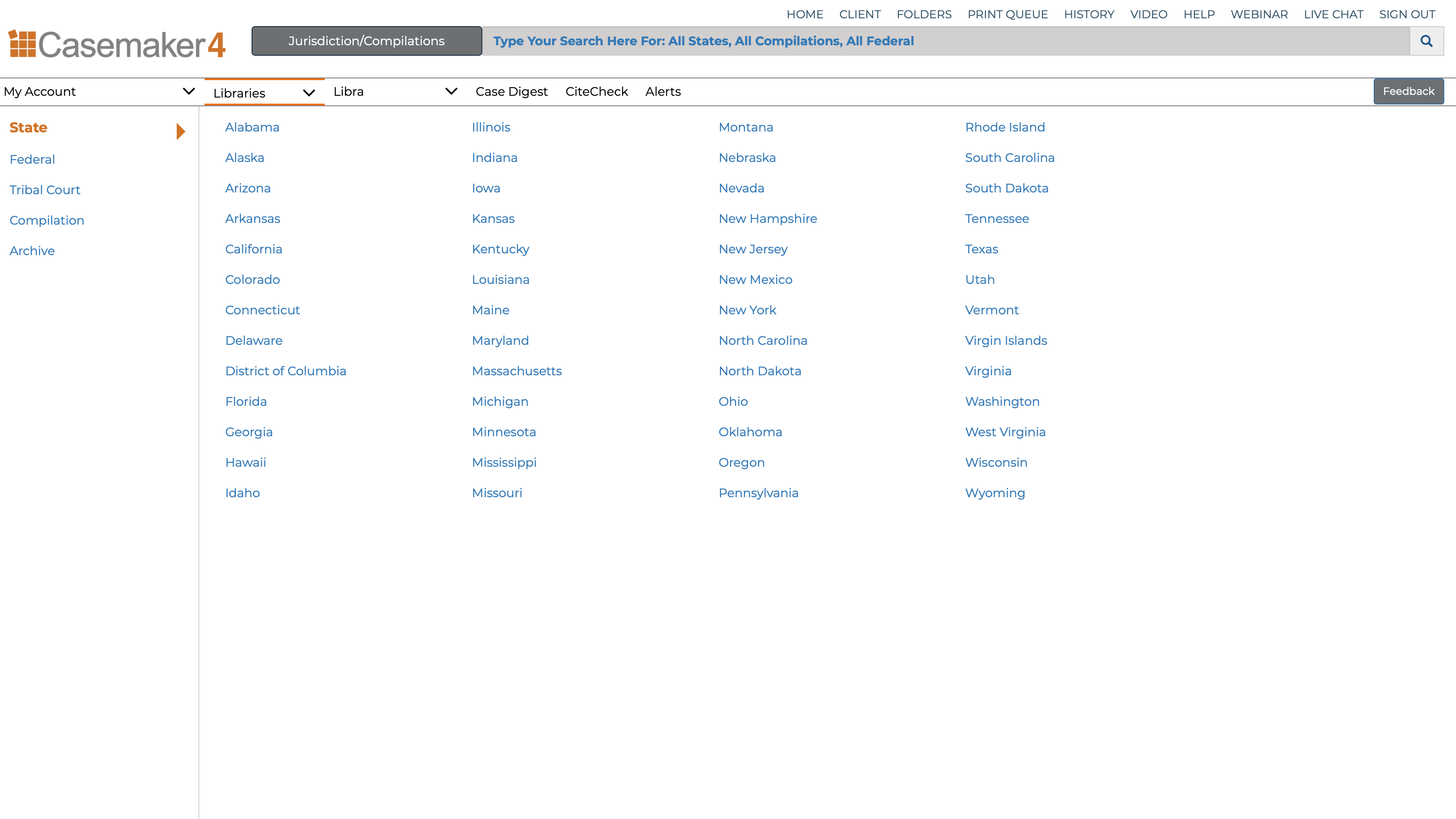Open the Print Queue section
This screenshot has height=819, width=1456.
(x=1007, y=13)
